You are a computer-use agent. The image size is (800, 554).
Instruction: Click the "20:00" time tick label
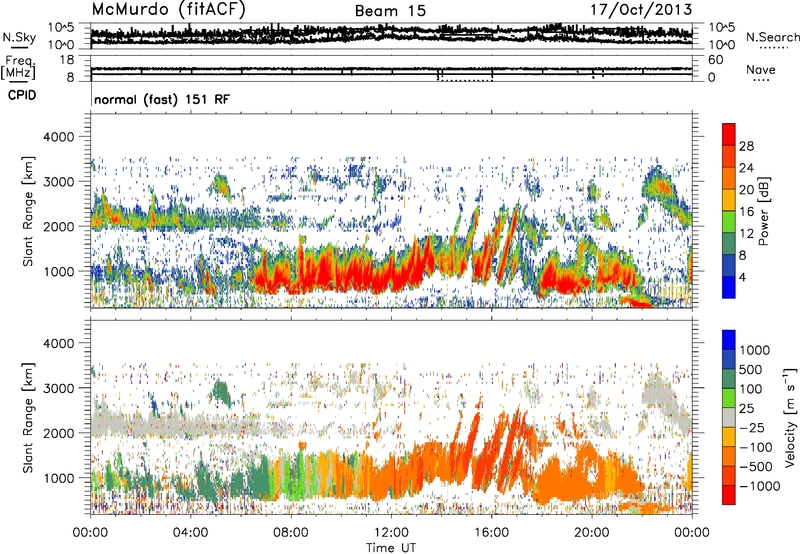[x=591, y=533]
